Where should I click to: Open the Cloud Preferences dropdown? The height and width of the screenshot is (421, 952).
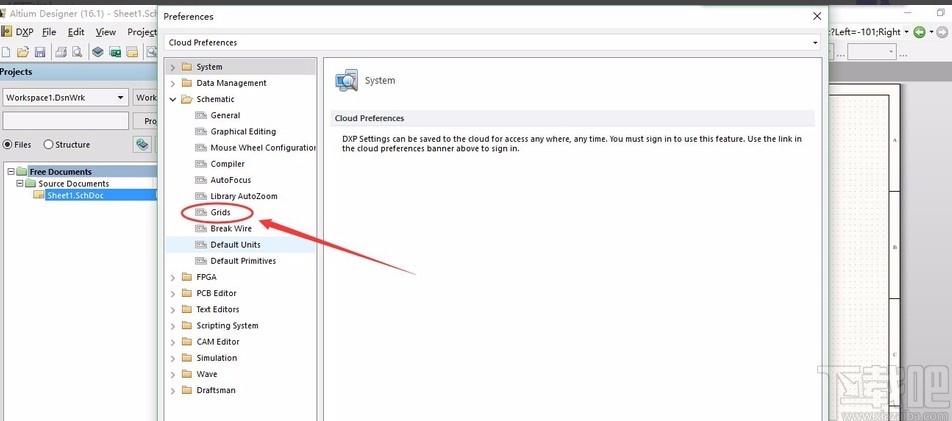(815, 43)
